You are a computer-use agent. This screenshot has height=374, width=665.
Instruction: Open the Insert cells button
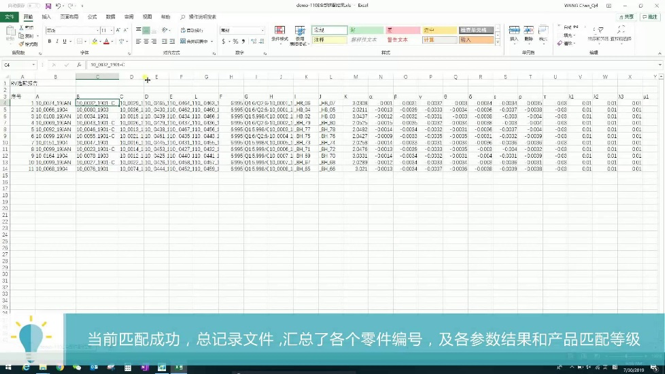(514, 34)
